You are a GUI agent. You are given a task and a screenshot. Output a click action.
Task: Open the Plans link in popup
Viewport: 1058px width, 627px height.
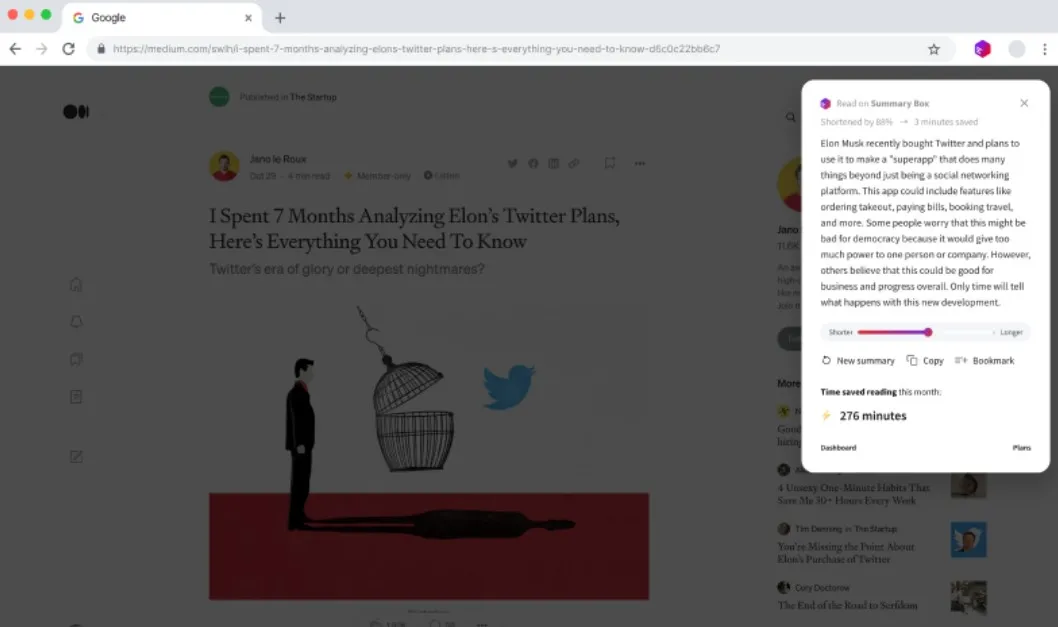point(1022,447)
